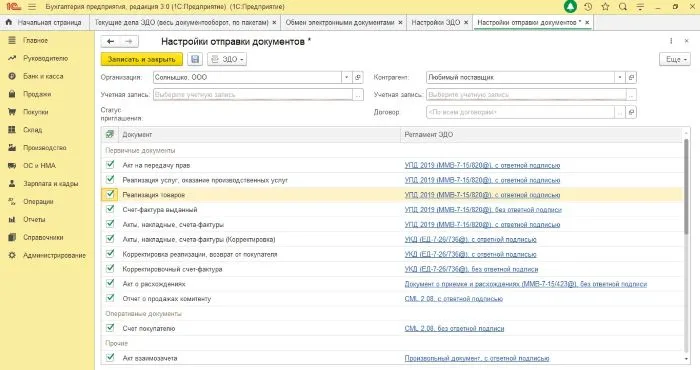The height and width of the screenshot is (370, 700).
Task: Open the Договор field's open-form icon
Action: [631, 112]
